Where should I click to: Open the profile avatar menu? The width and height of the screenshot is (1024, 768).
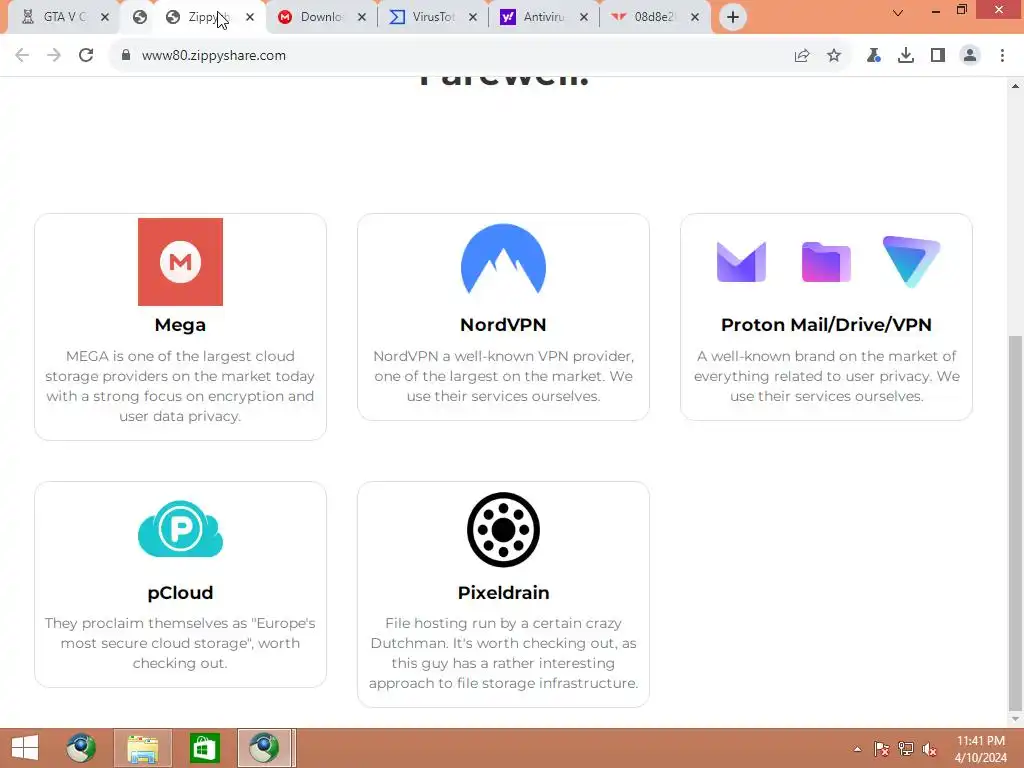970,56
